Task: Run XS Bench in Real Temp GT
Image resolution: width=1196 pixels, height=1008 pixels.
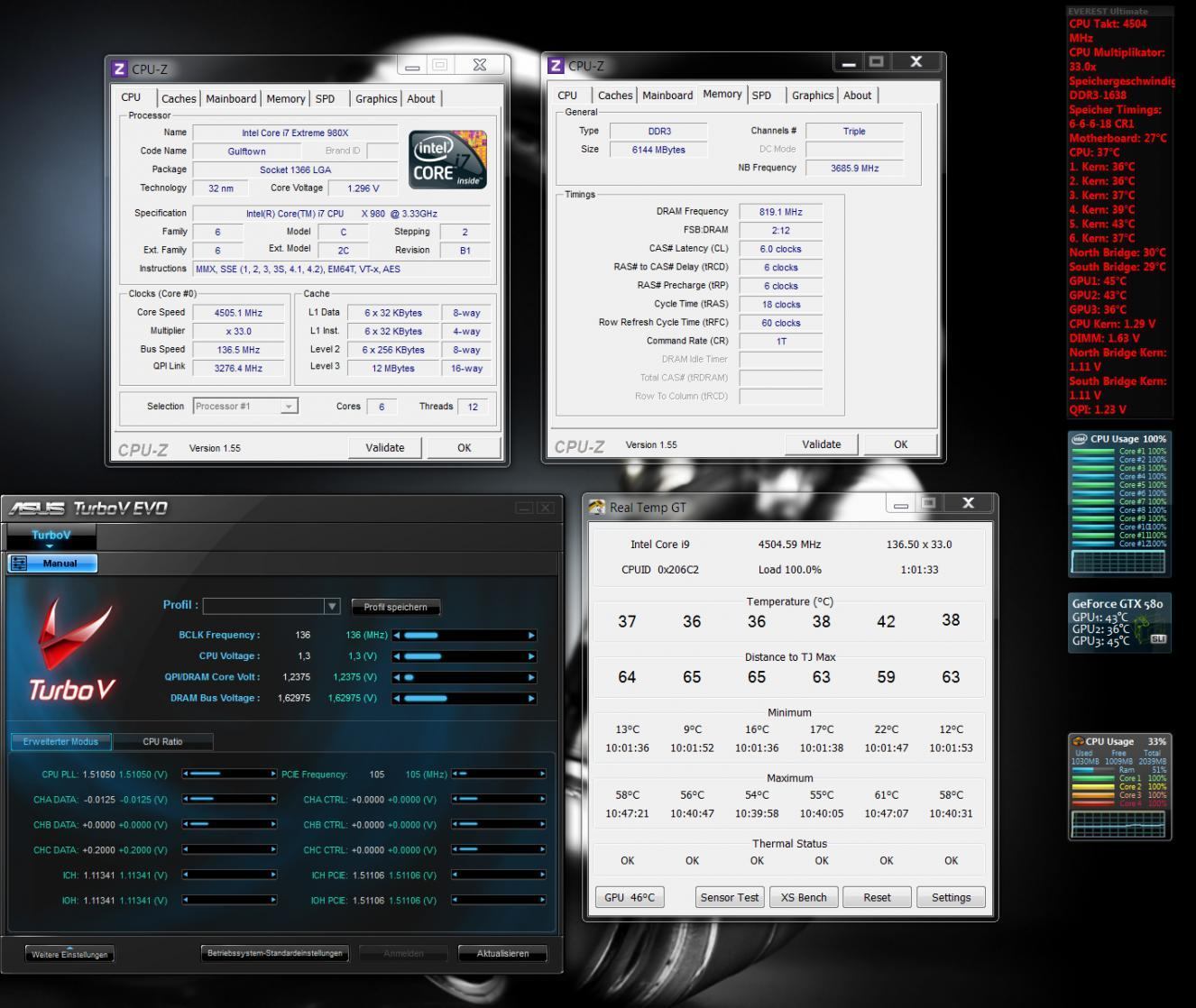Action: click(804, 897)
